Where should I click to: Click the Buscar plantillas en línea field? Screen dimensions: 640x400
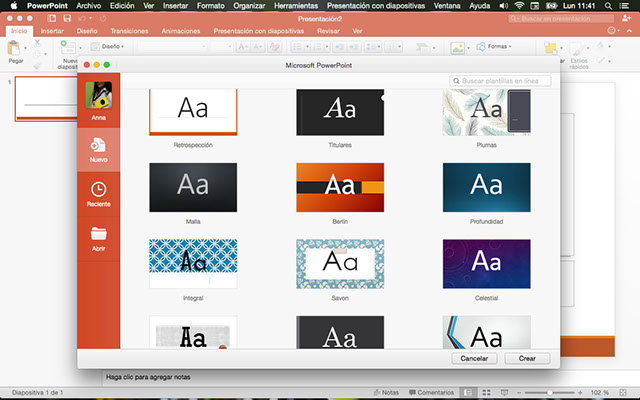[x=500, y=80]
